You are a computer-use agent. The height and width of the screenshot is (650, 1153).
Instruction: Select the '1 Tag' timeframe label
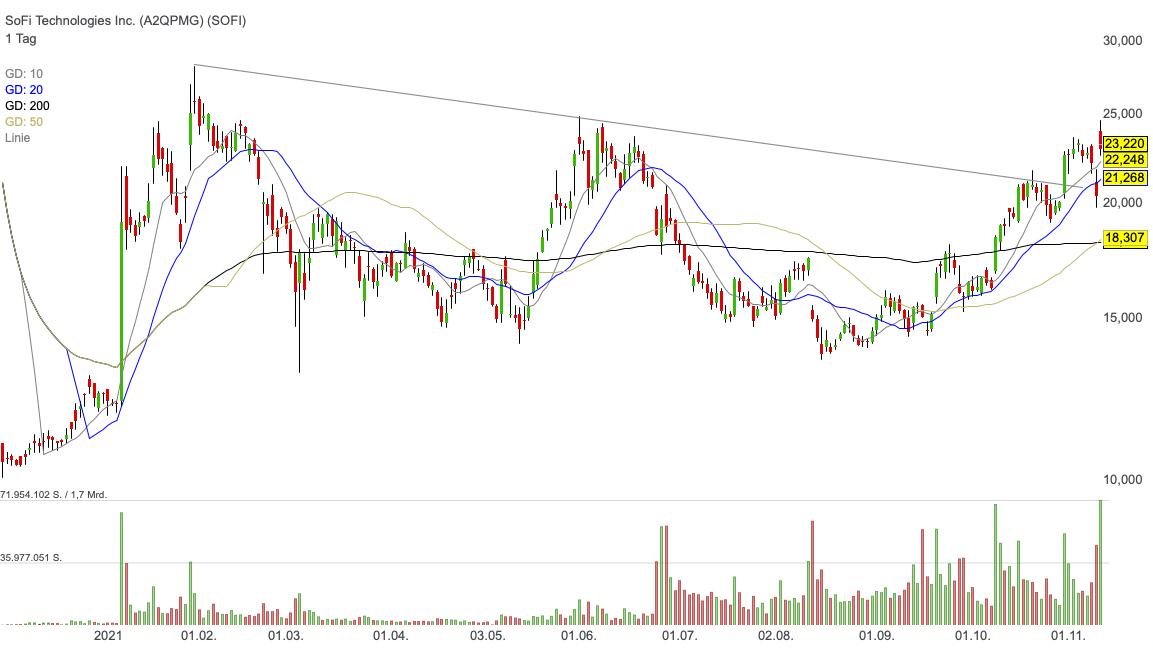click(x=21, y=39)
